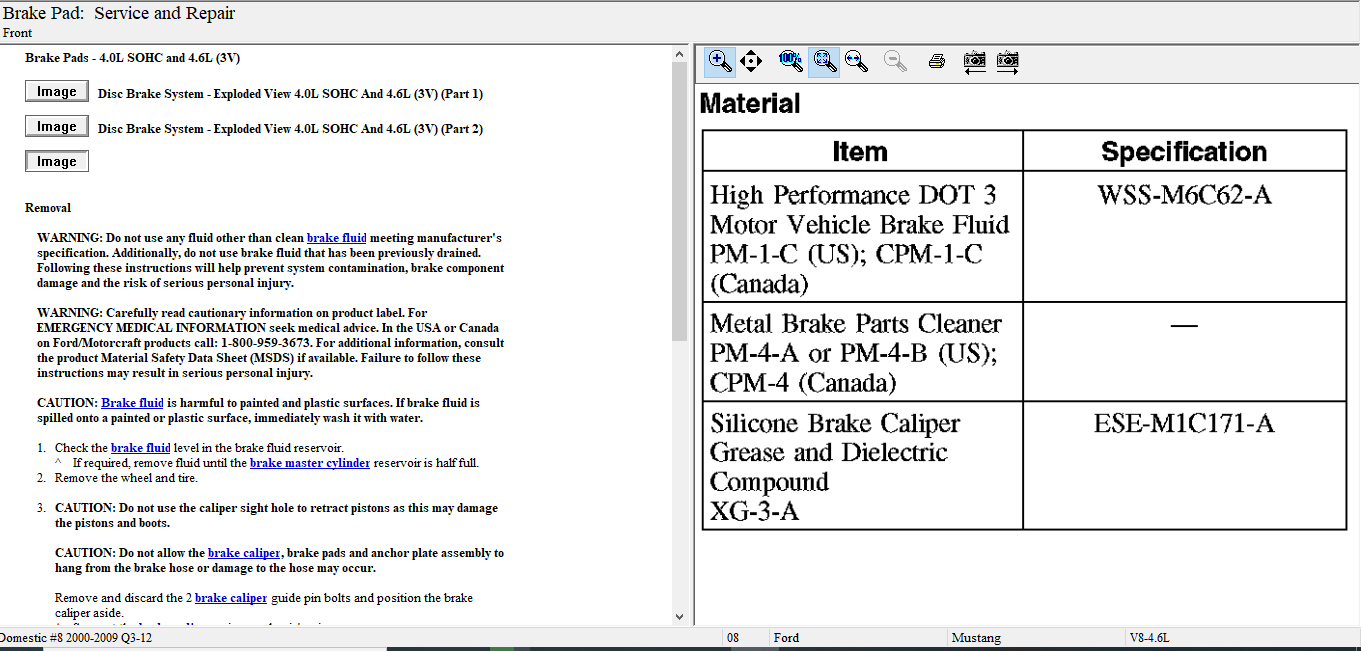Activate the pan/move image tool
1361x651 pixels.
pos(751,61)
